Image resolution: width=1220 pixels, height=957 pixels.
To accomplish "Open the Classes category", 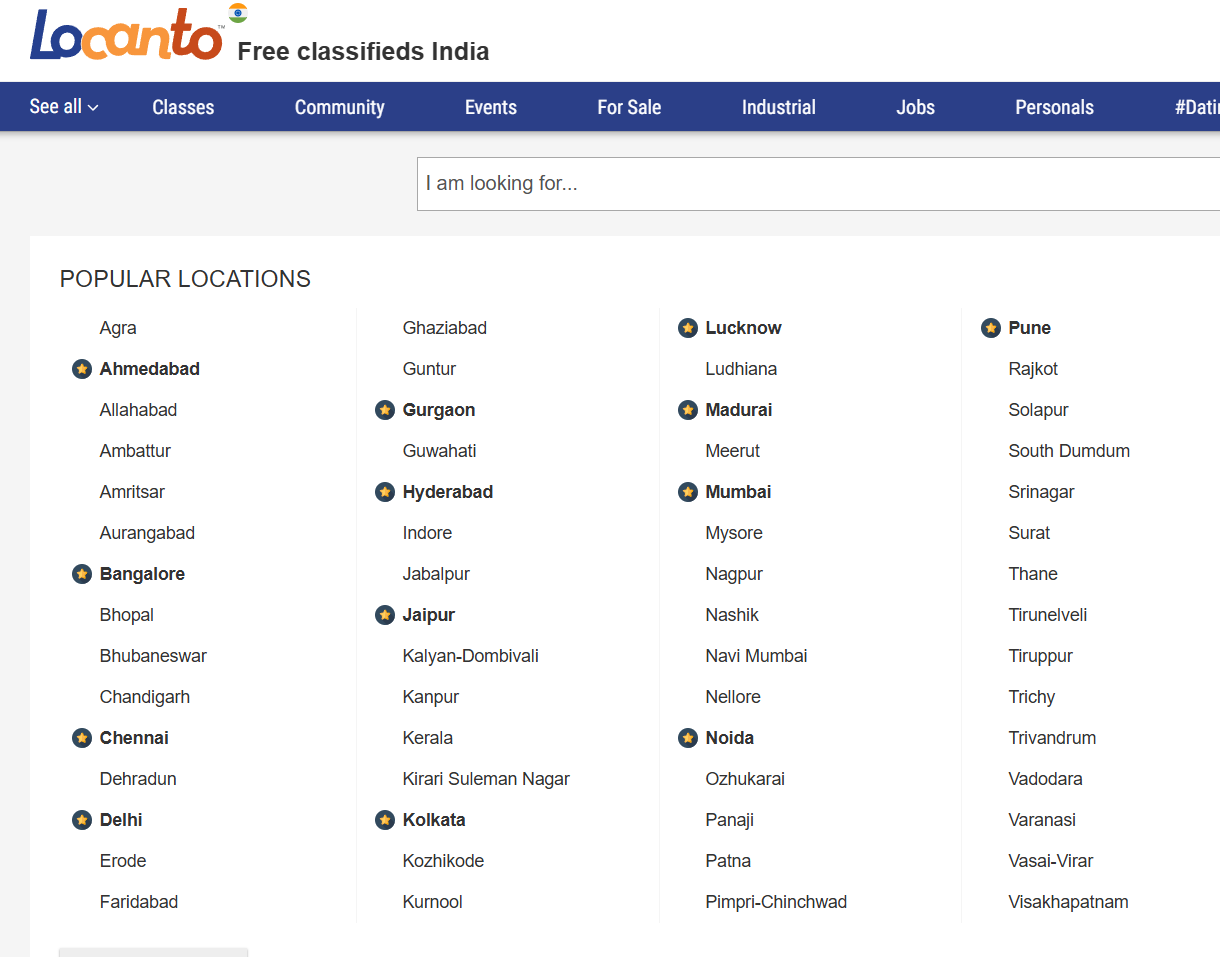I will pyautogui.click(x=183, y=107).
